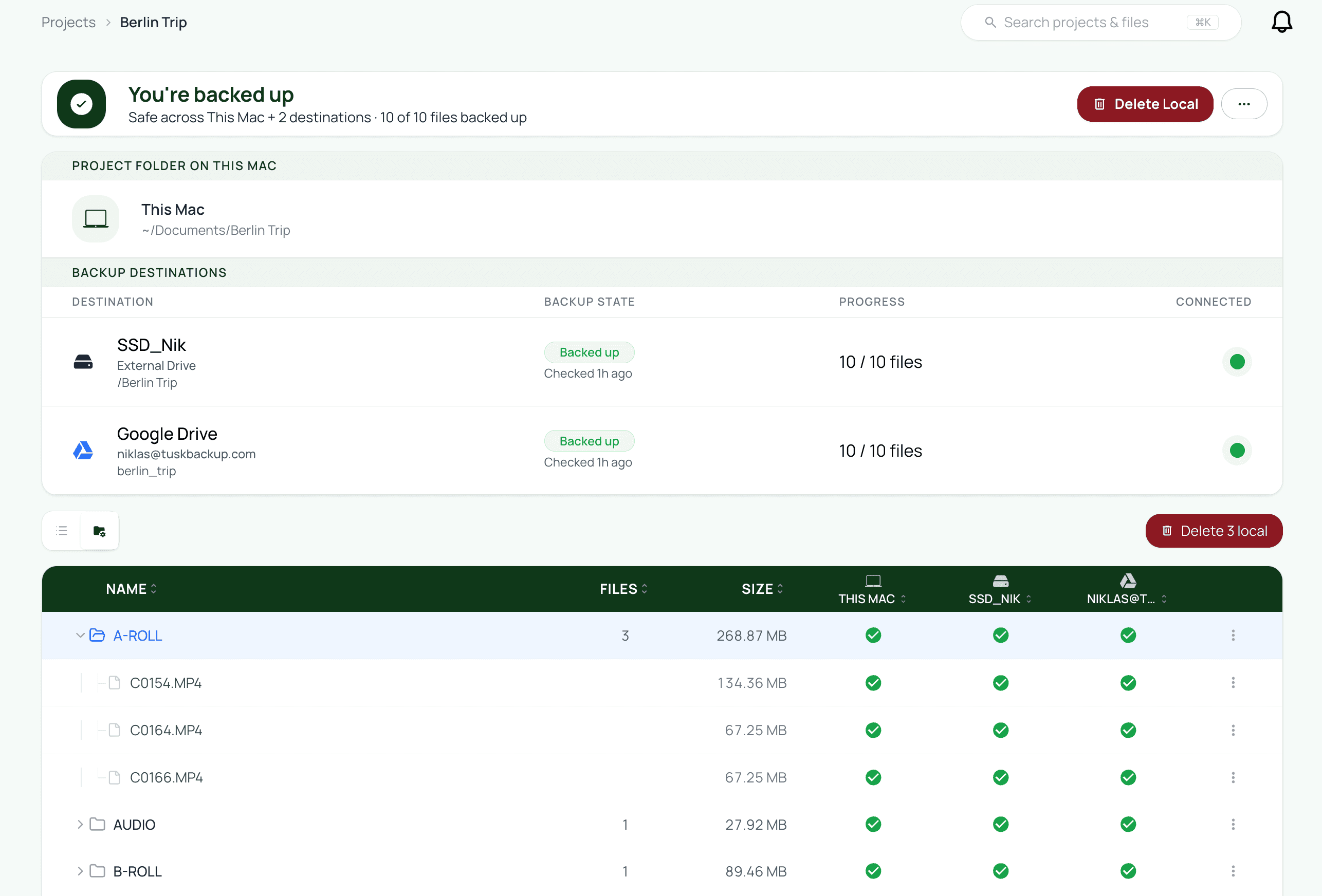
Task: Click the A-ROLL folder name
Action: pos(138,636)
